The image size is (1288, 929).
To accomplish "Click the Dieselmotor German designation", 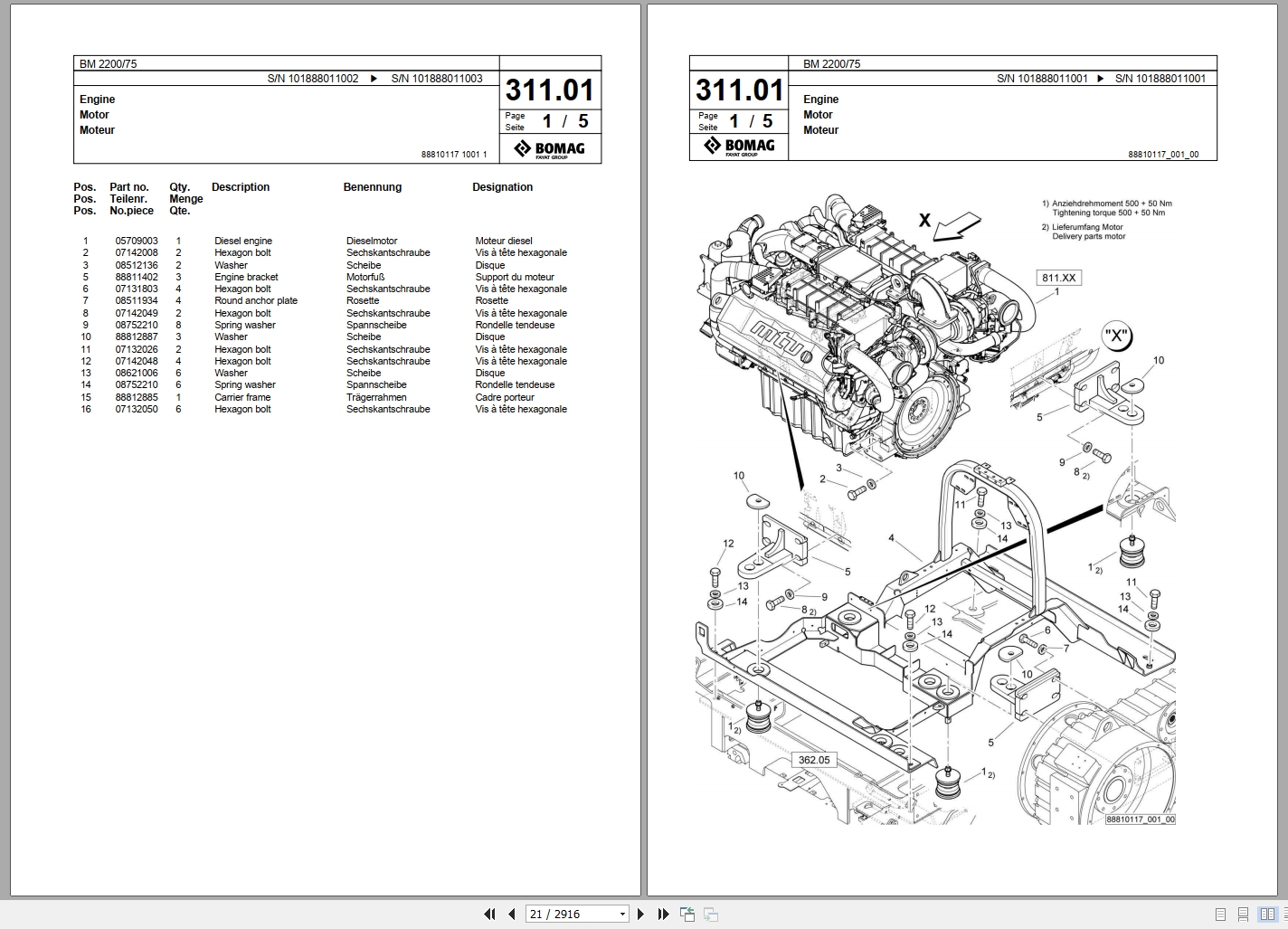I will pos(372,242).
